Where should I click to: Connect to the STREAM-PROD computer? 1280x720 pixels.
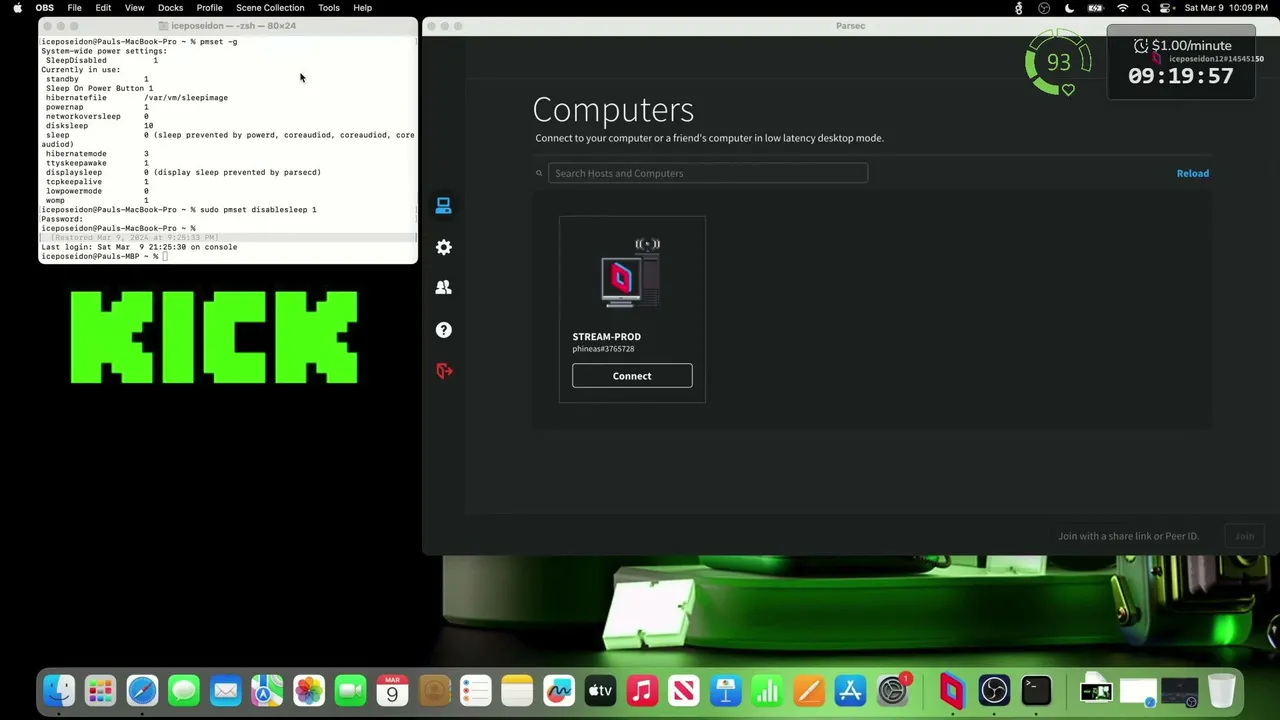[632, 376]
